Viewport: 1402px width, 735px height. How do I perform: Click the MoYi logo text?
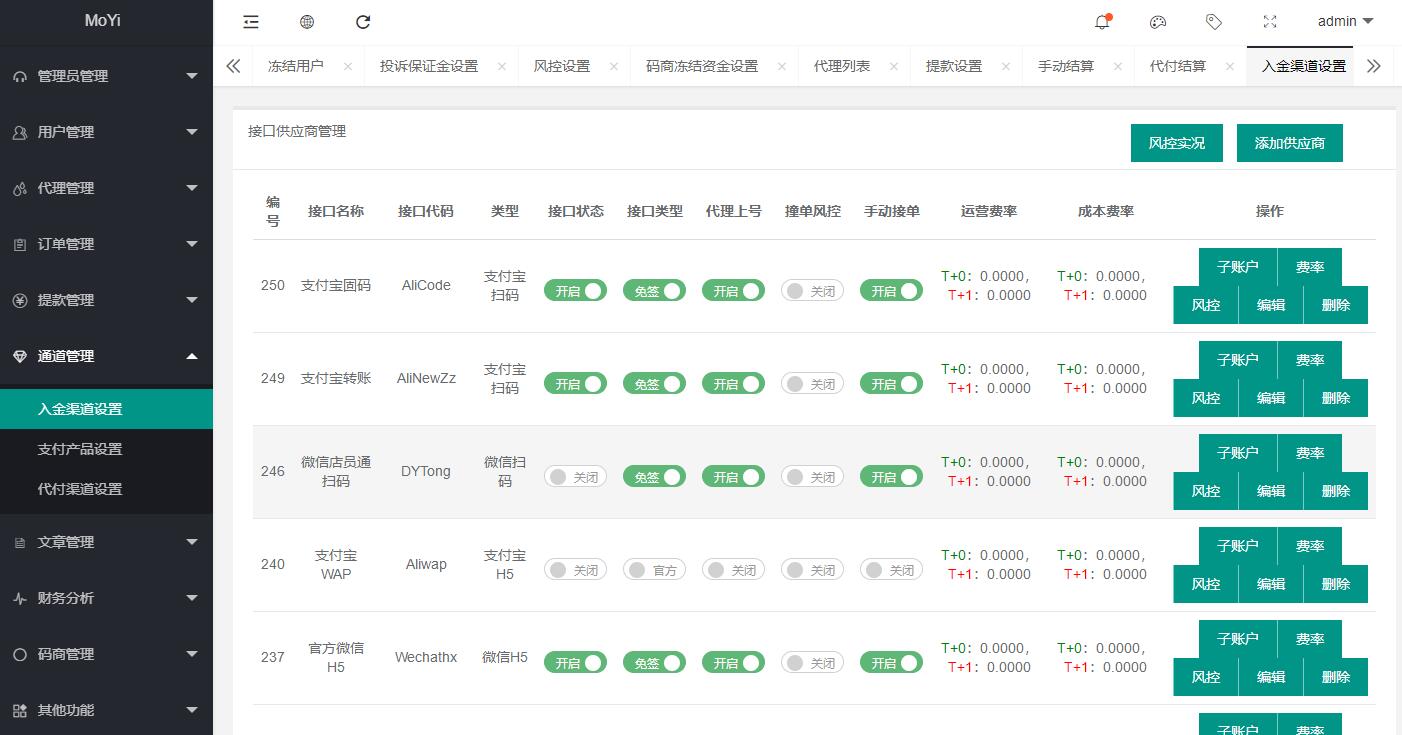click(x=102, y=20)
